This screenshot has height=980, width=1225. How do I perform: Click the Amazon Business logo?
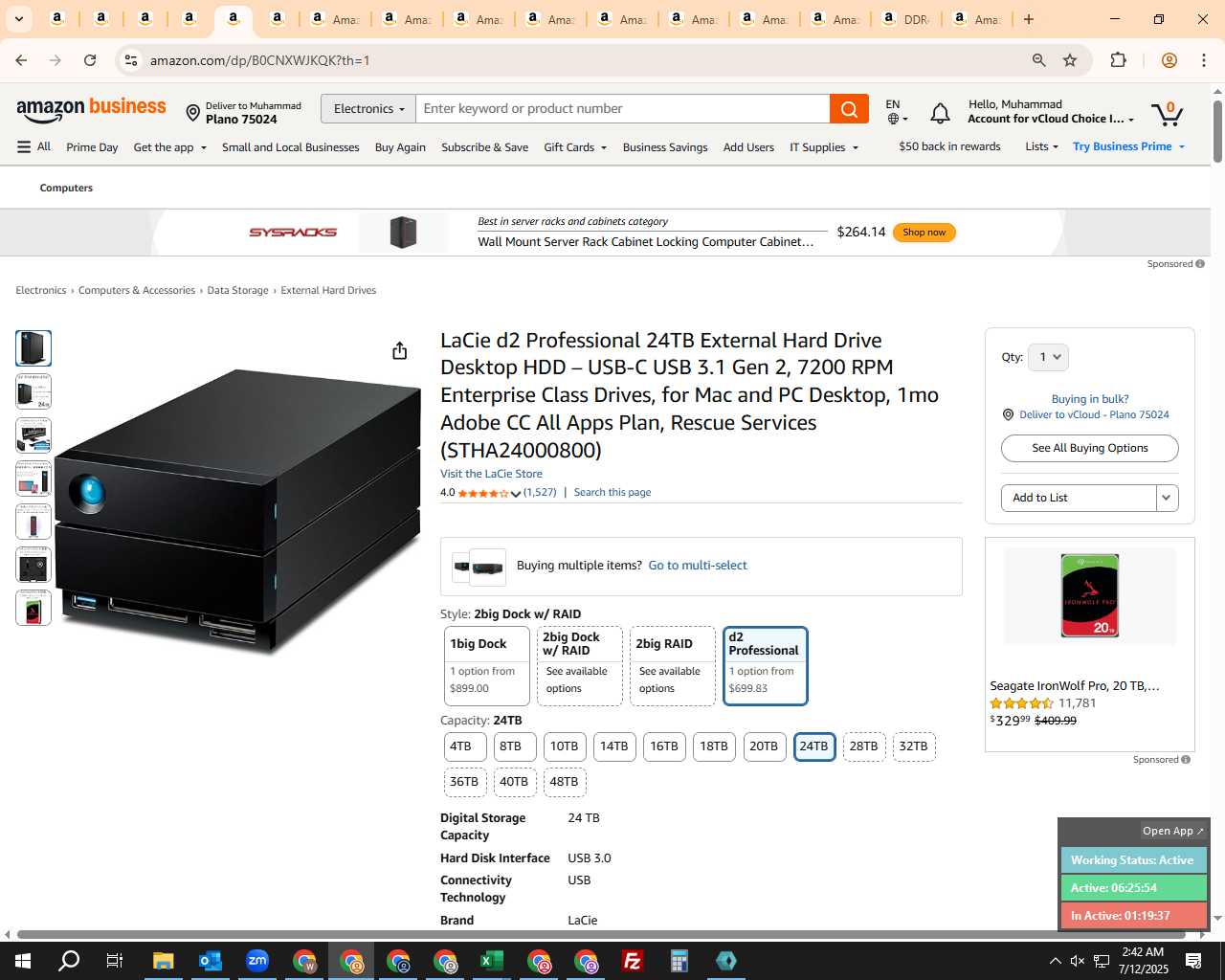pyautogui.click(x=91, y=110)
